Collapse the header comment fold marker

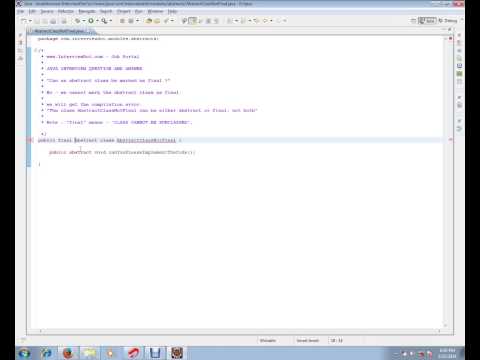click(35, 50)
